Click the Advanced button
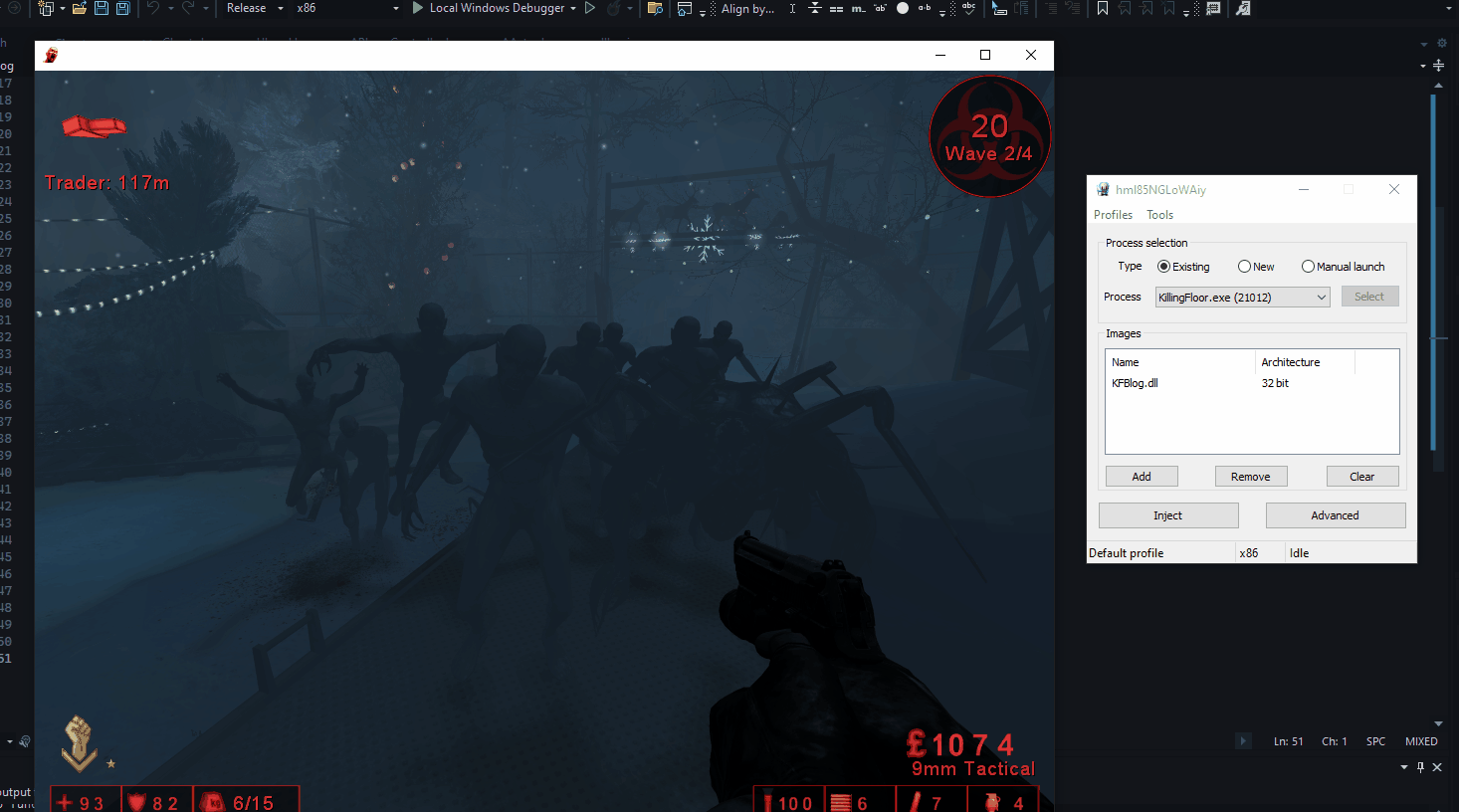Image resolution: width=1459 pixels, height=812 pixels. click(1335, 515)
